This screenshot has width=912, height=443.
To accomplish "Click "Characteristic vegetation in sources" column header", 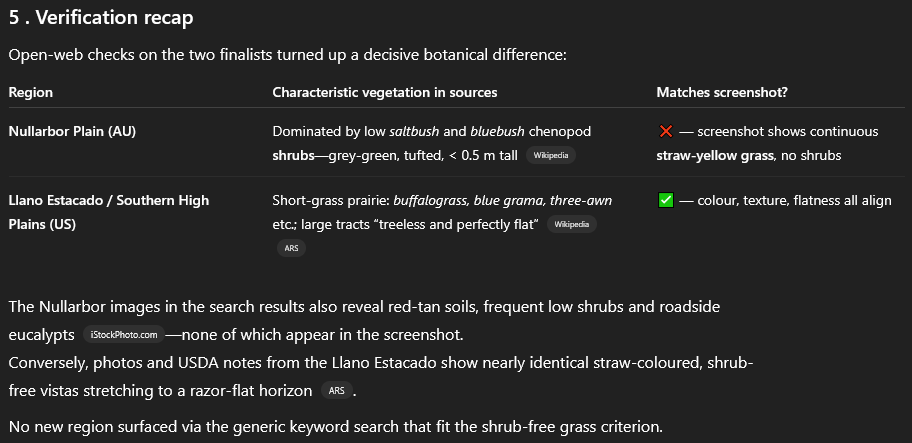I will tap(384, 92).
